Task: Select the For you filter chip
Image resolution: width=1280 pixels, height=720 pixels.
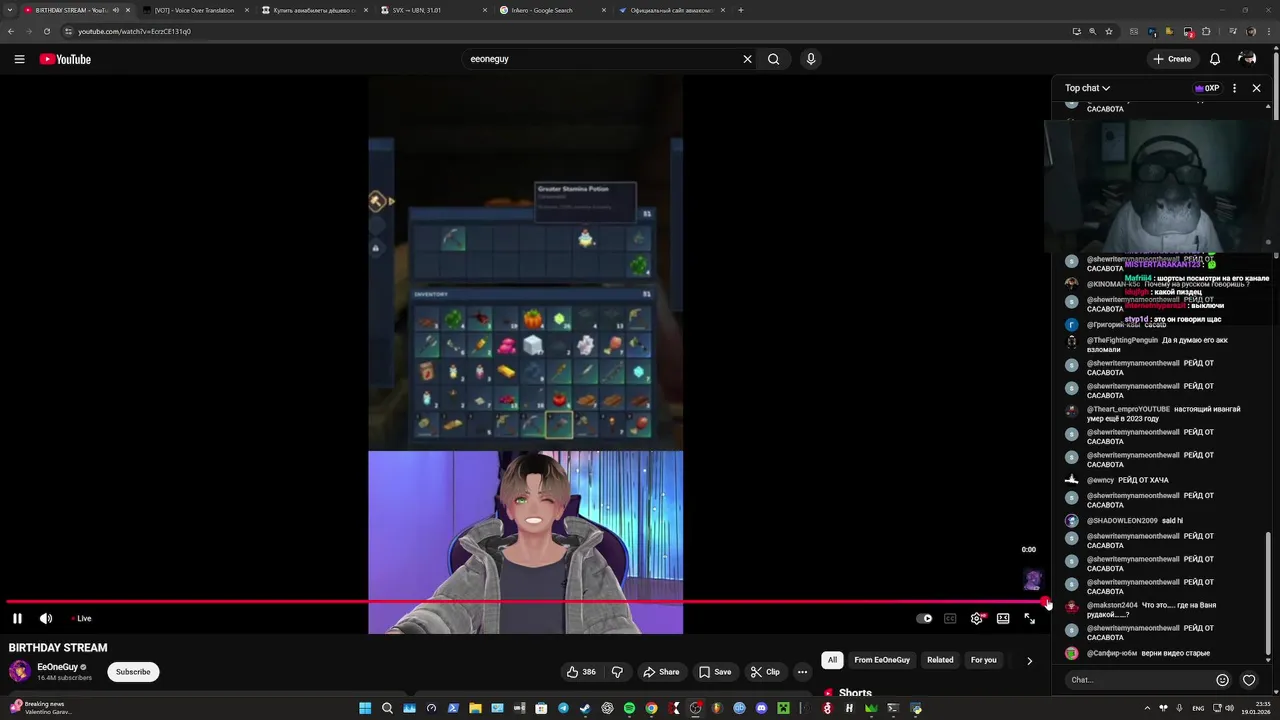Action: pos(983,660)
